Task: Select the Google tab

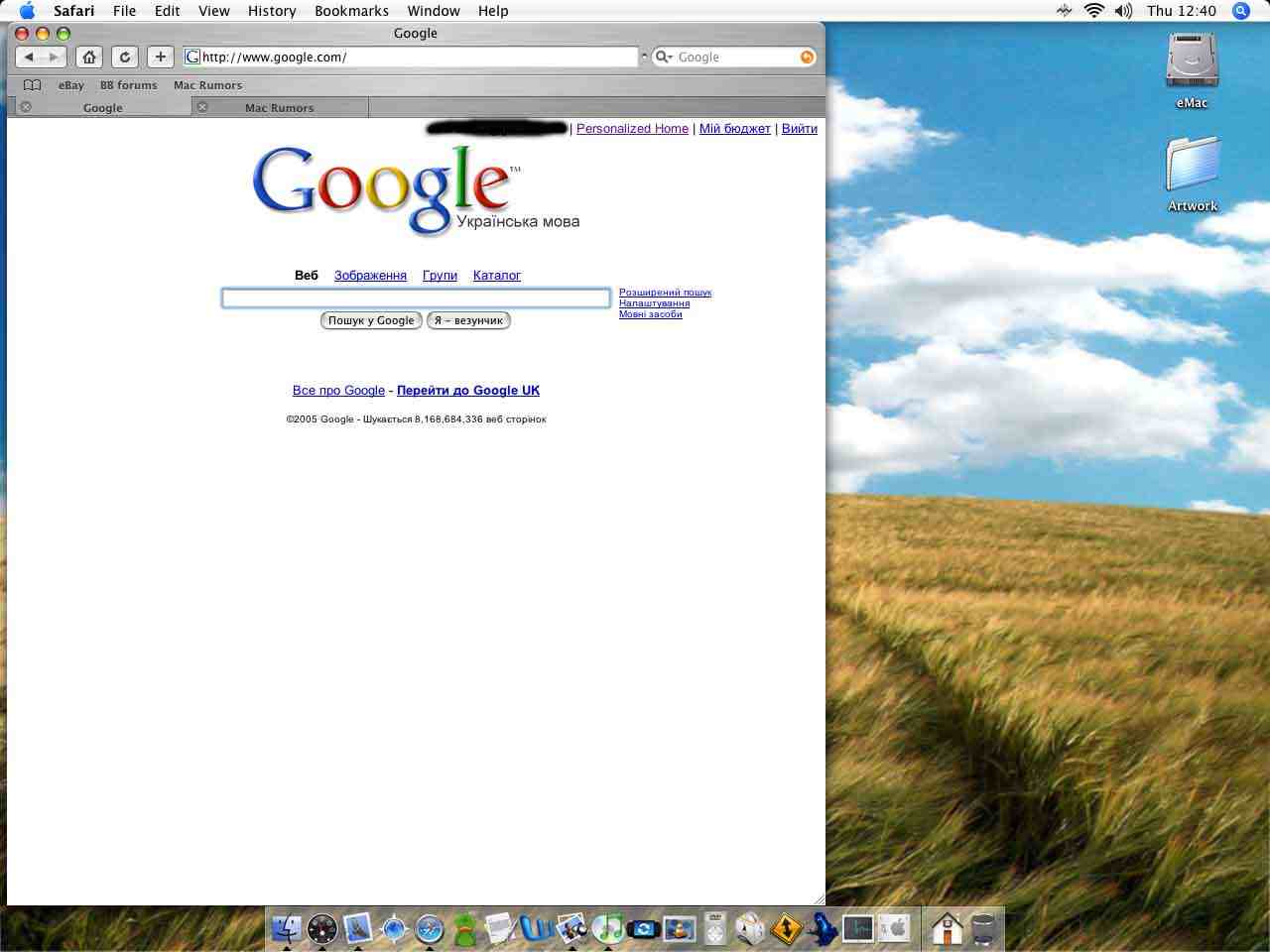Action: tap(102, 107)
